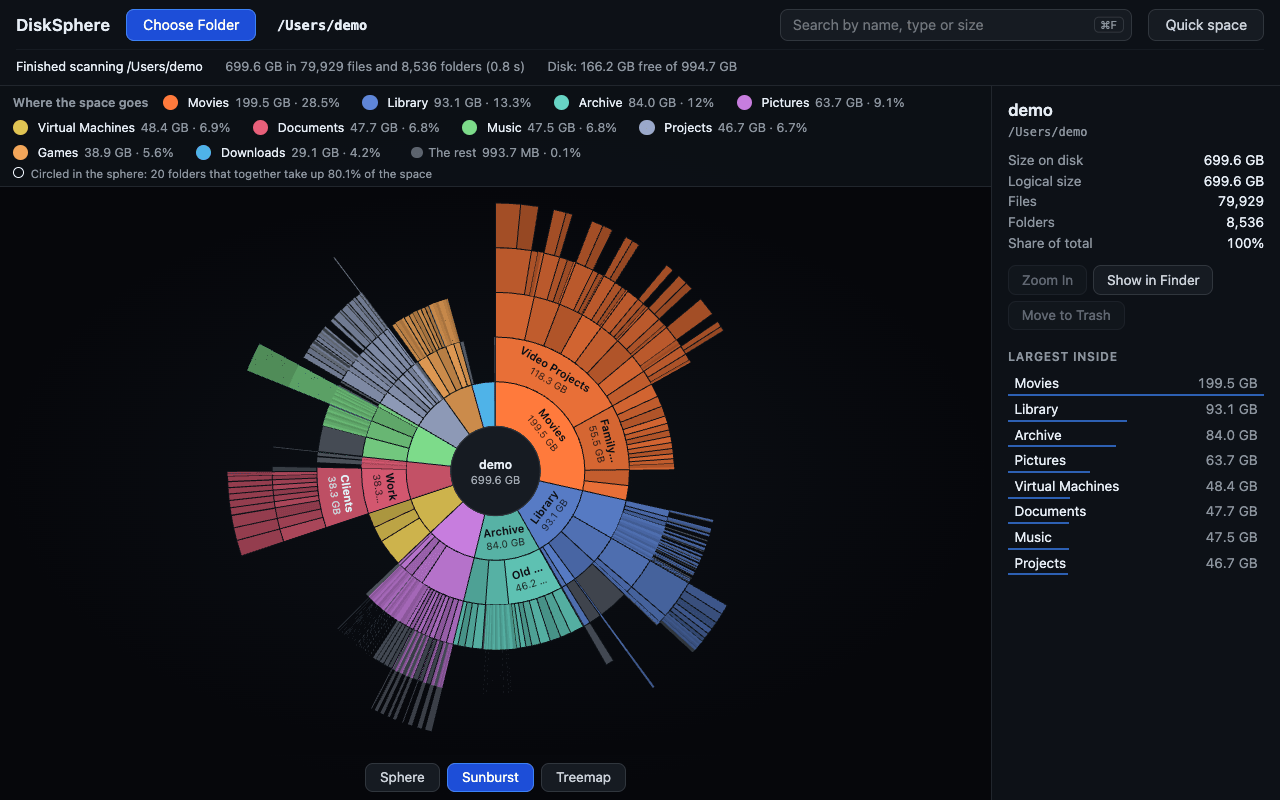Click the demo center circle of sunburst

point(495,471)
